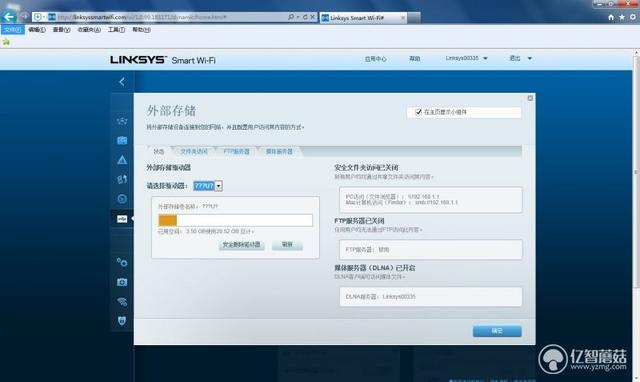Viewport: 640px width, 382px height.
Task: Refresh the page from the address bar
Action: coord(305,17)
